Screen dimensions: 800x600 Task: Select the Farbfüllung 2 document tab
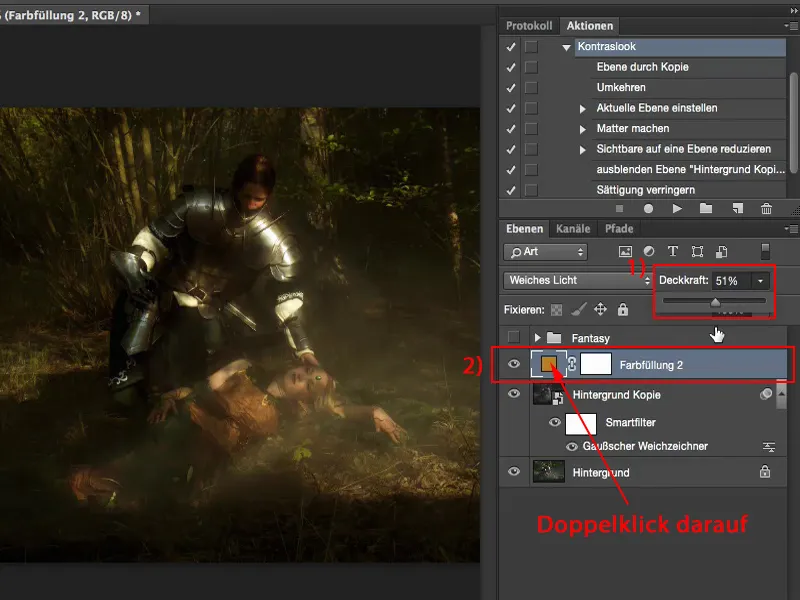point(73,15)
